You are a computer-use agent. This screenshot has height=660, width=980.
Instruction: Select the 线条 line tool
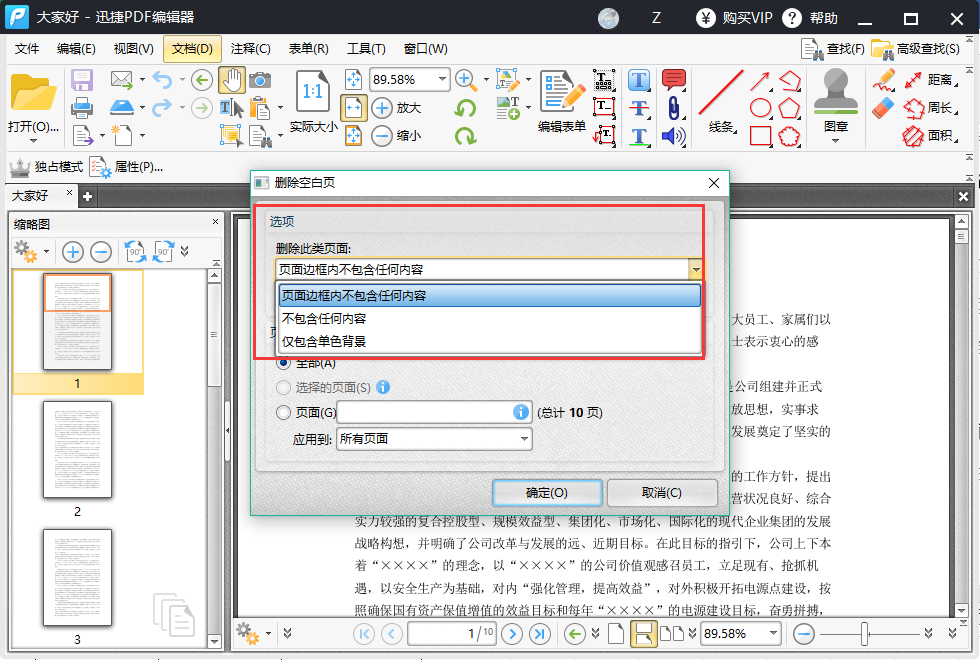721,102
